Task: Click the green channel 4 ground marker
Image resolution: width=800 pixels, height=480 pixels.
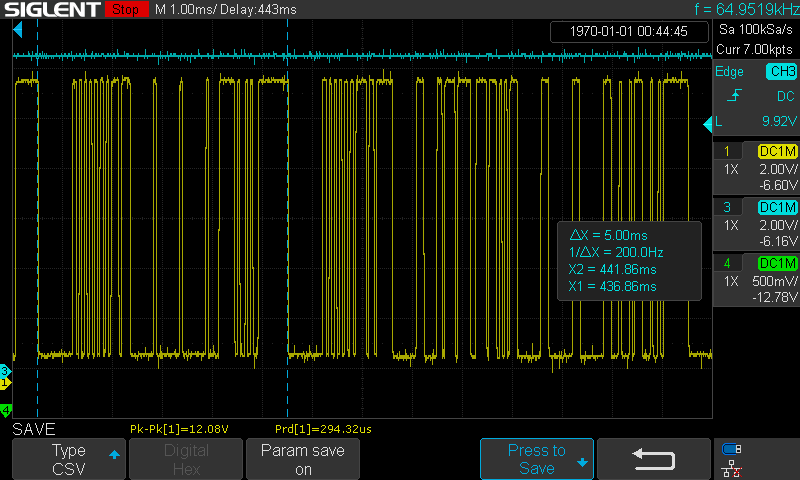Action: pos(5,411)
